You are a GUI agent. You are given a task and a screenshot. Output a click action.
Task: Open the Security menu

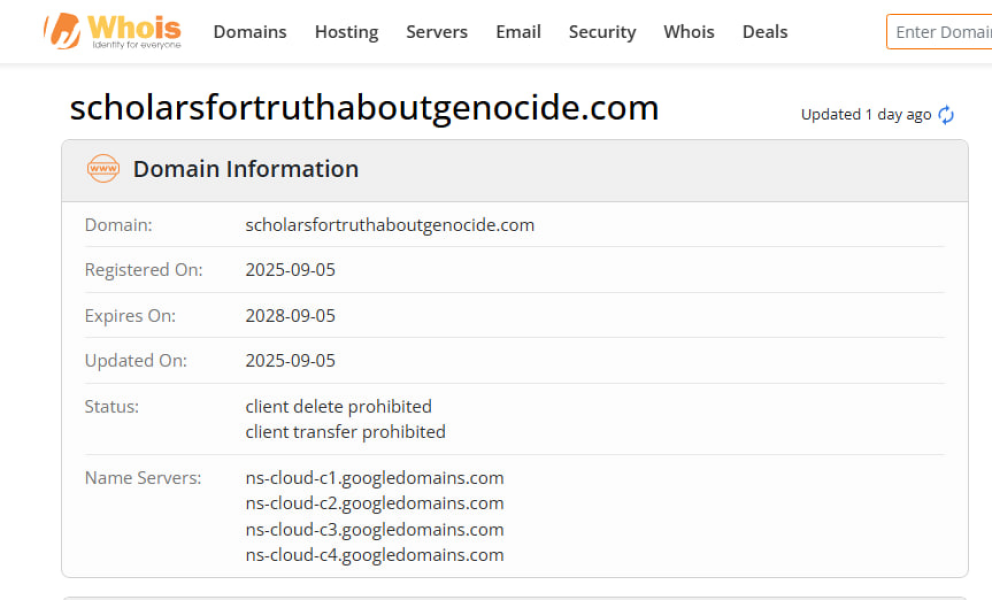click(x=602, y=32)
